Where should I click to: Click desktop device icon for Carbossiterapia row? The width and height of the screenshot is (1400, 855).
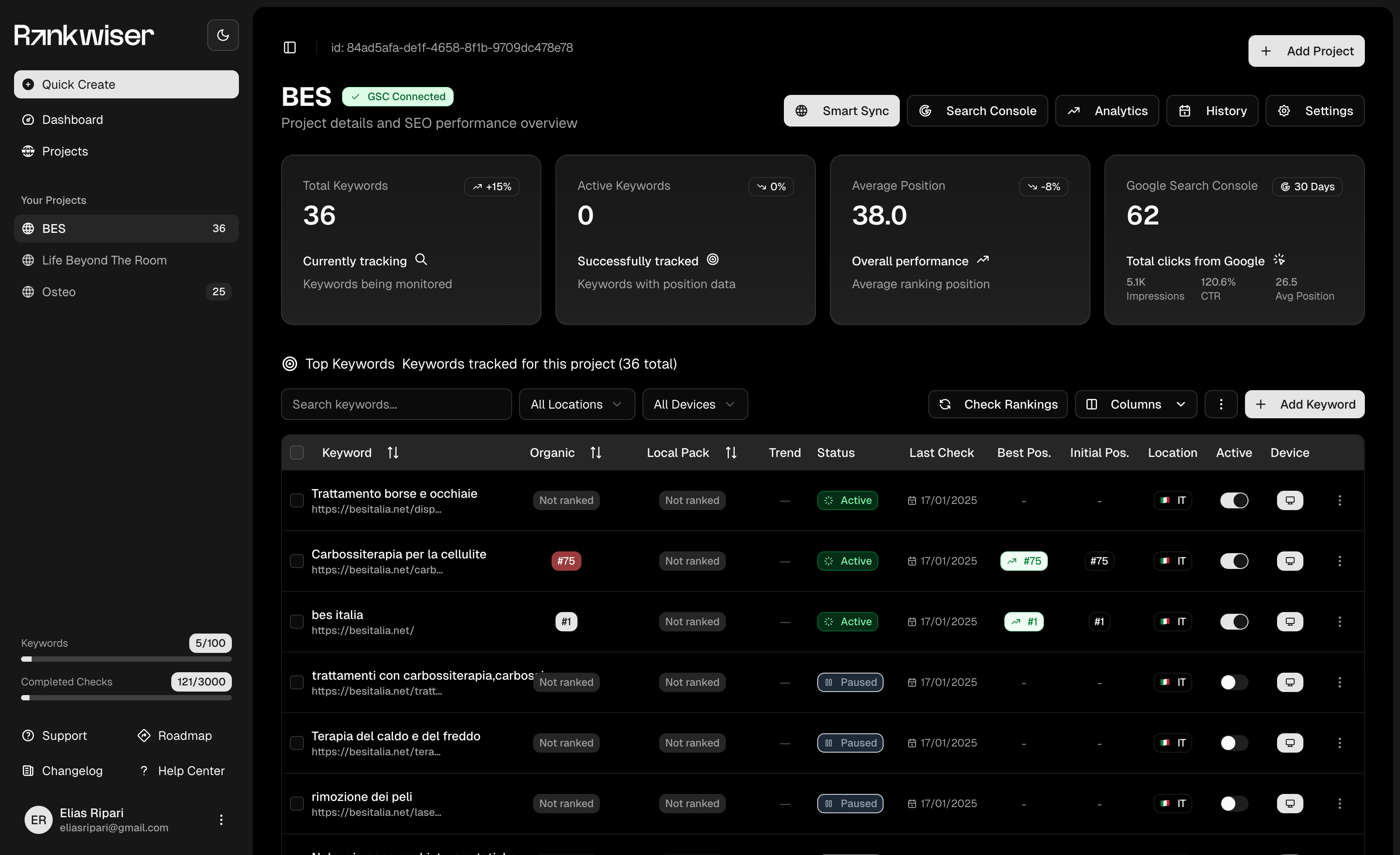click(1290, 561)
